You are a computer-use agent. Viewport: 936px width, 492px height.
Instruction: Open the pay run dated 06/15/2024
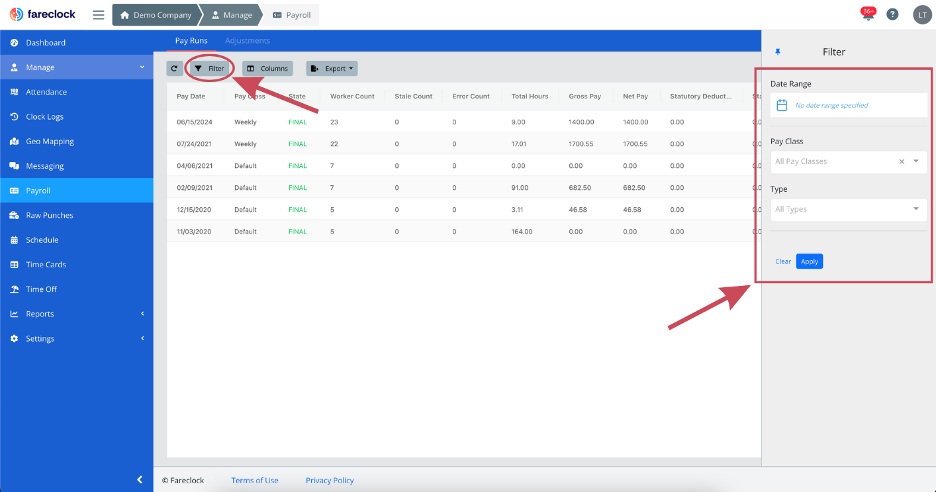point(464,122)
